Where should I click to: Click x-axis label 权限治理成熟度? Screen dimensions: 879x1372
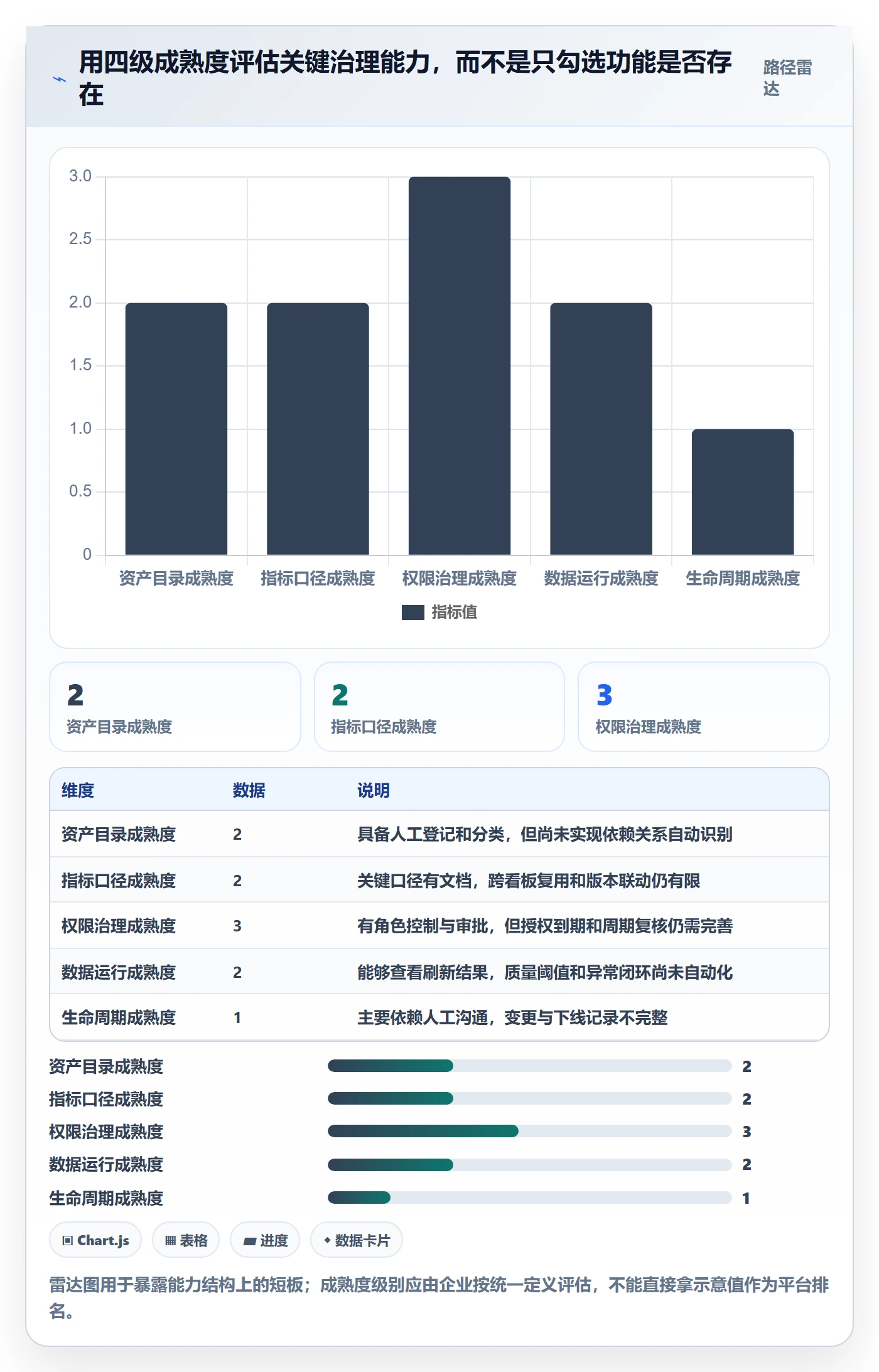click(460, 578)
